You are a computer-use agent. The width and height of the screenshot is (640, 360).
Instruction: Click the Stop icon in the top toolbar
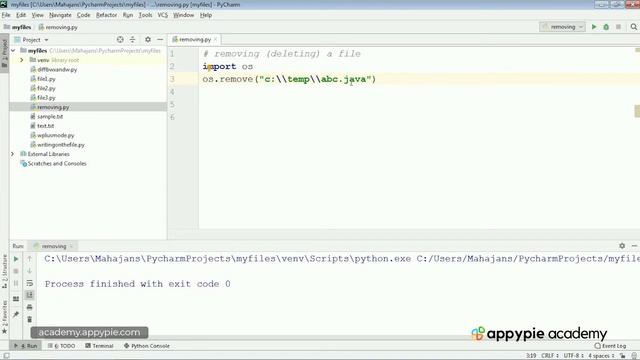tap(618, 27)
